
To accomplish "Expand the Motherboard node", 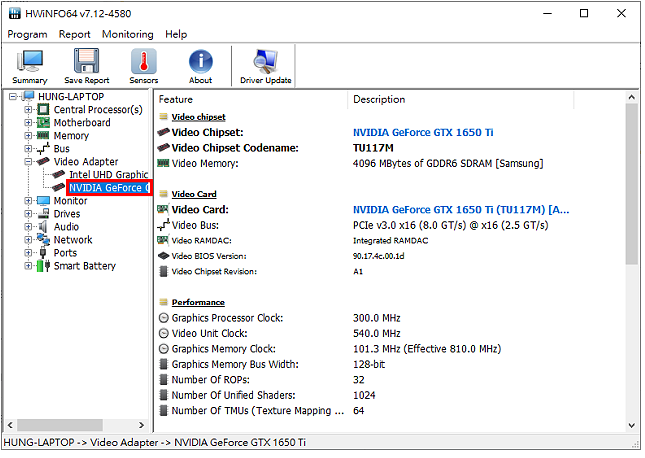I will click(28, 123).
